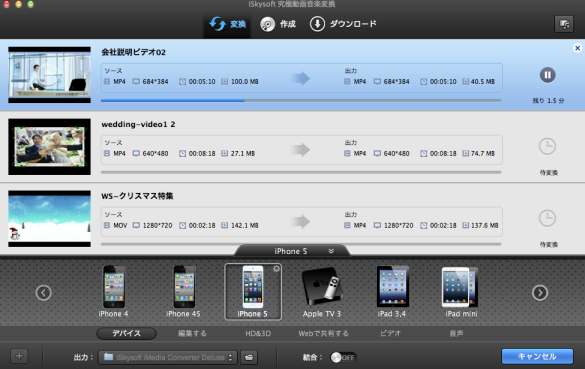Click the キャンセル button
The image size is (585, 369).
[537, 356]
